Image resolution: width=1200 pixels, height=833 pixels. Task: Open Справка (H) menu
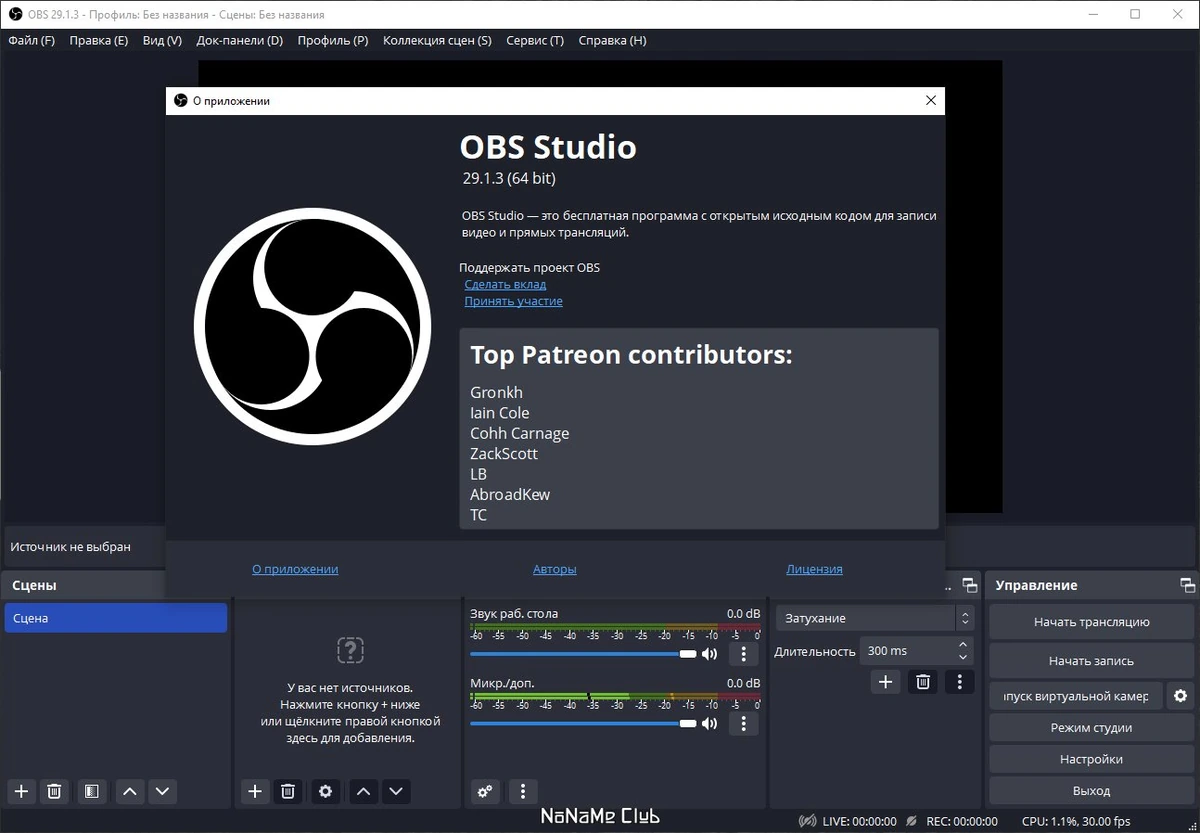point(613,40)
